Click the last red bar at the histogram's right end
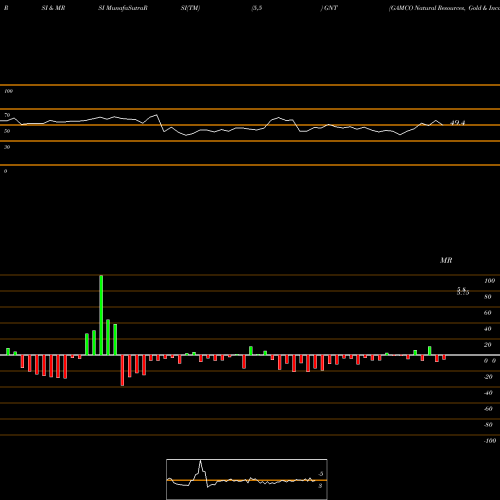The height and width of the screenshot is (500, 500). pos(444,357)
